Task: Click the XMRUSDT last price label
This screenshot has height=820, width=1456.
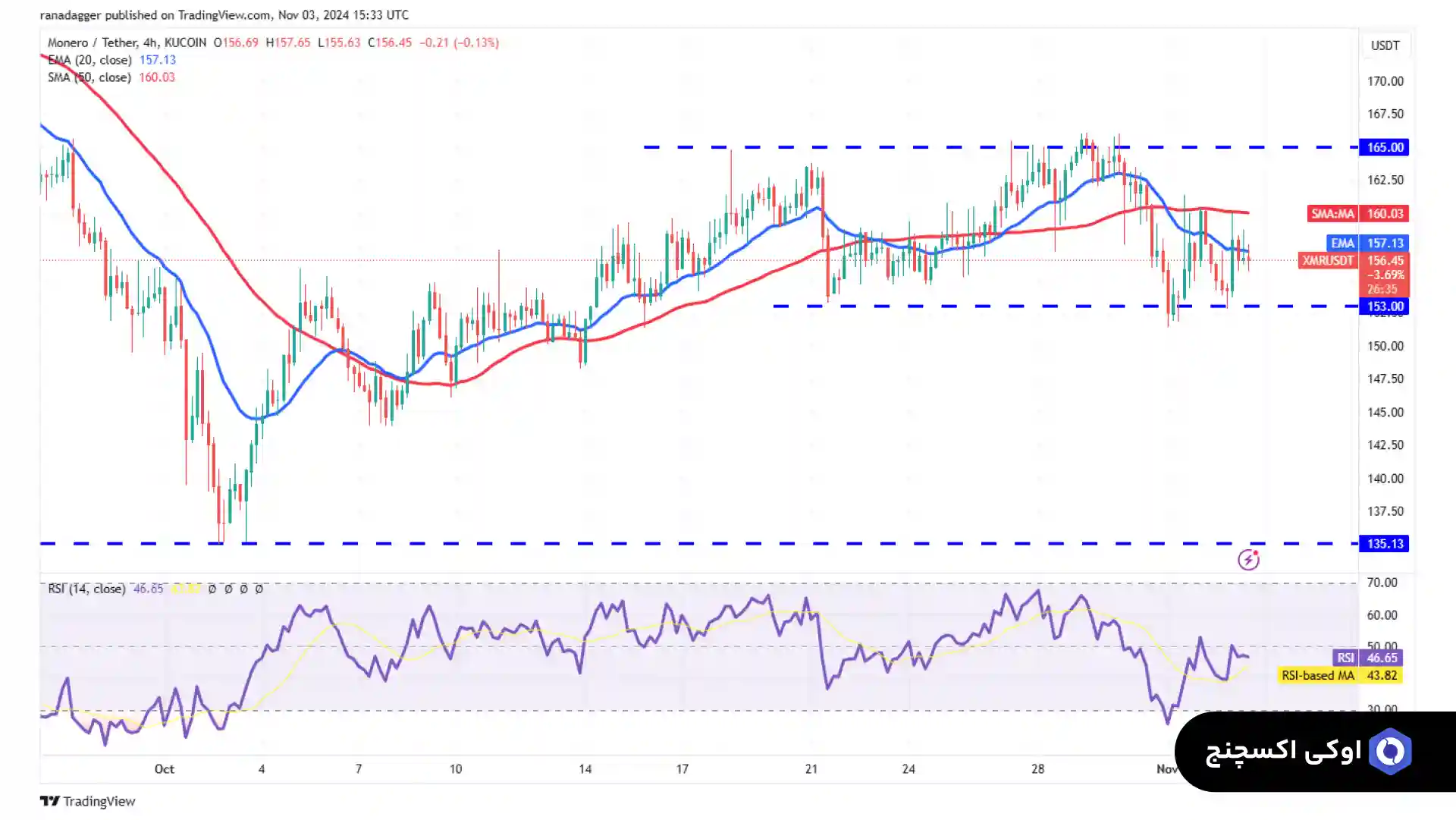Action: click(1328, 260)
